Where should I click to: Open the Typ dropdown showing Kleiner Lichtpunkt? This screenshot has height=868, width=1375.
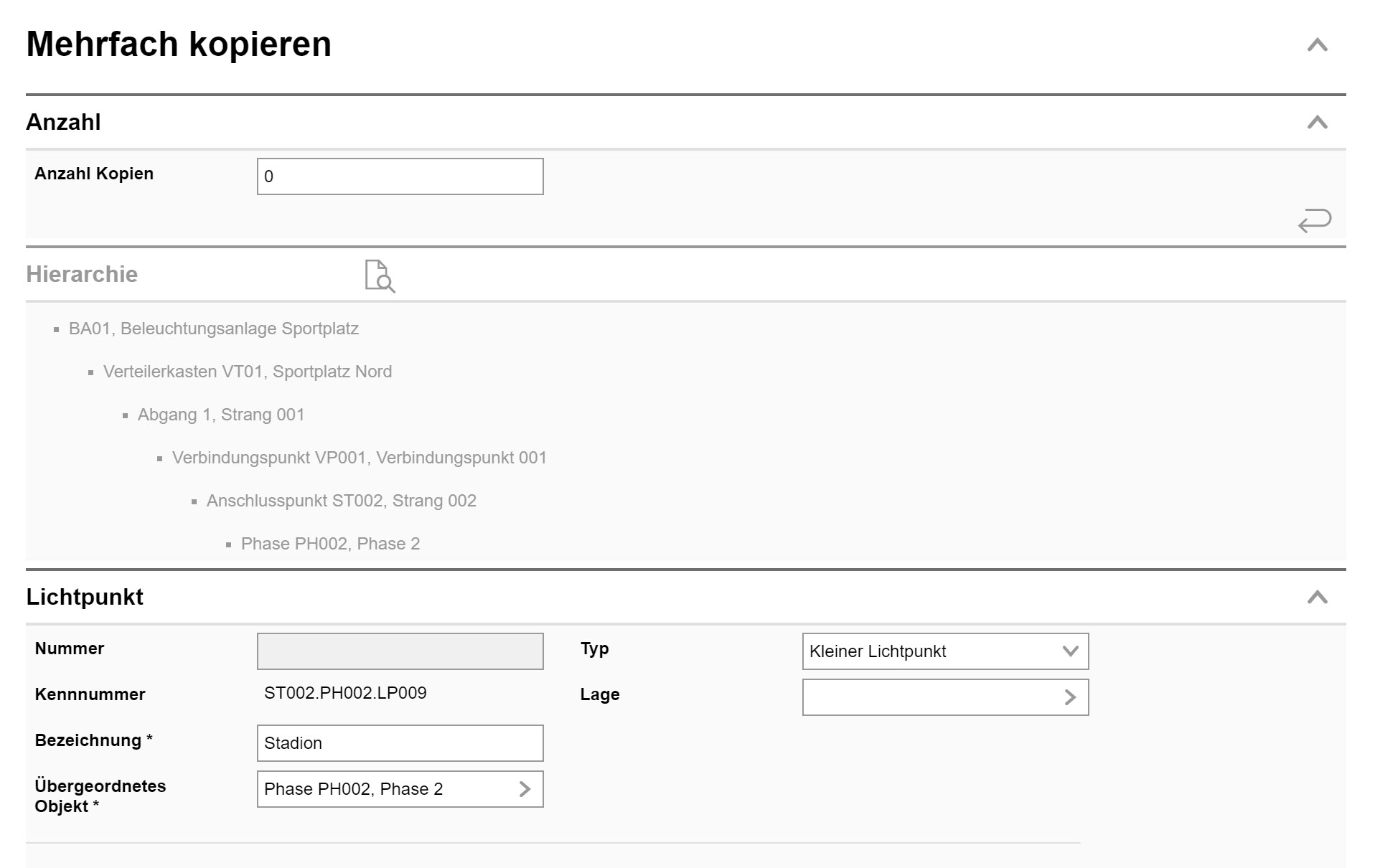[1070, 651]
